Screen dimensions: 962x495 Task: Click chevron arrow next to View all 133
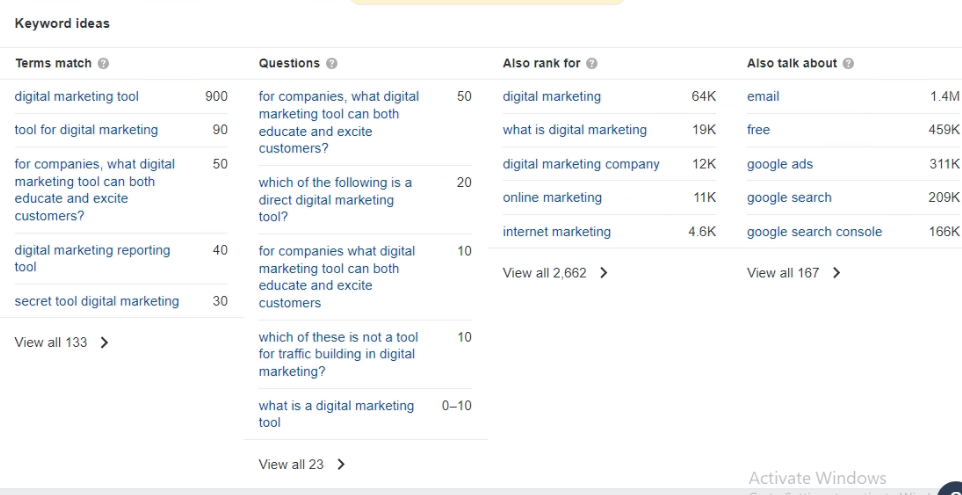[104, 342]
